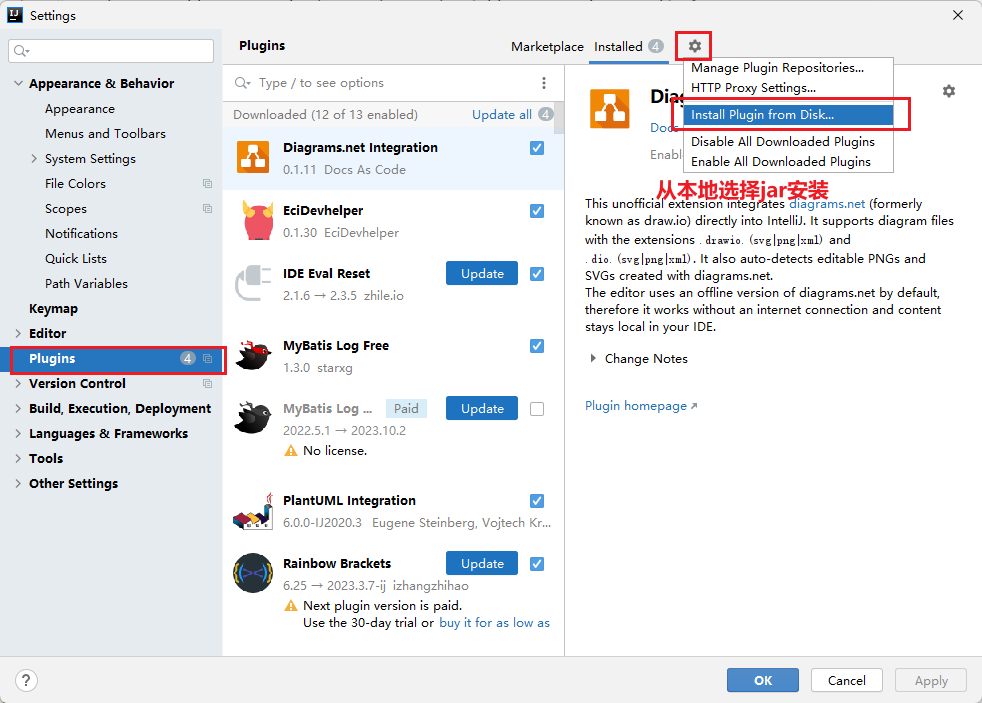This screenshot has width=982, height=703.
Task: Click the large Diagrams.net icon in details pane
Action: [609, 109]
